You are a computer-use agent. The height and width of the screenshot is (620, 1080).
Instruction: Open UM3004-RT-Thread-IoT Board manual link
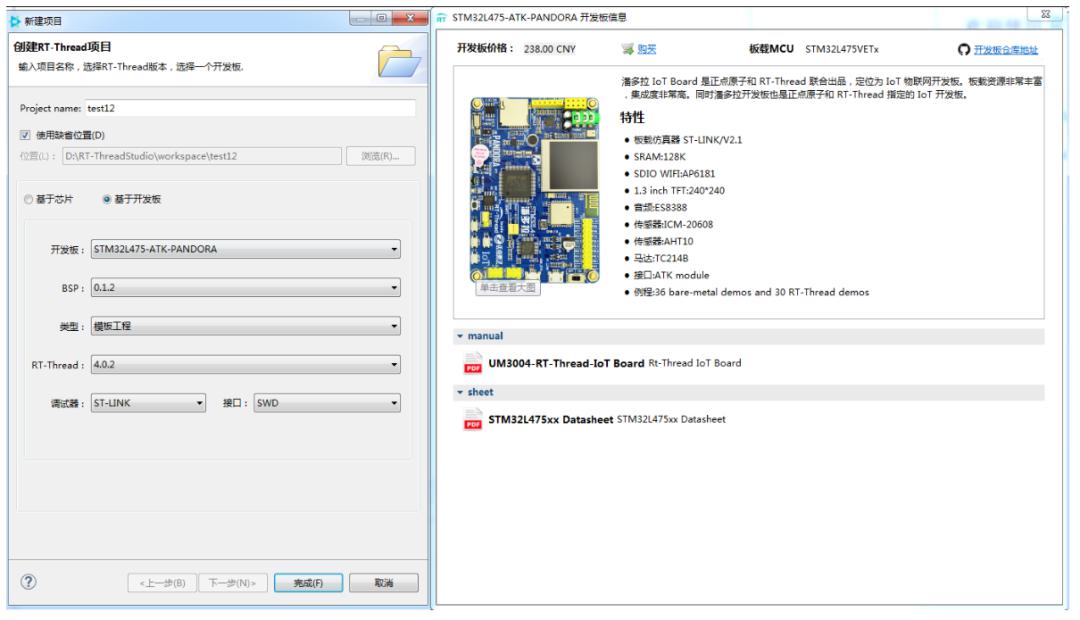click(566, 363)
